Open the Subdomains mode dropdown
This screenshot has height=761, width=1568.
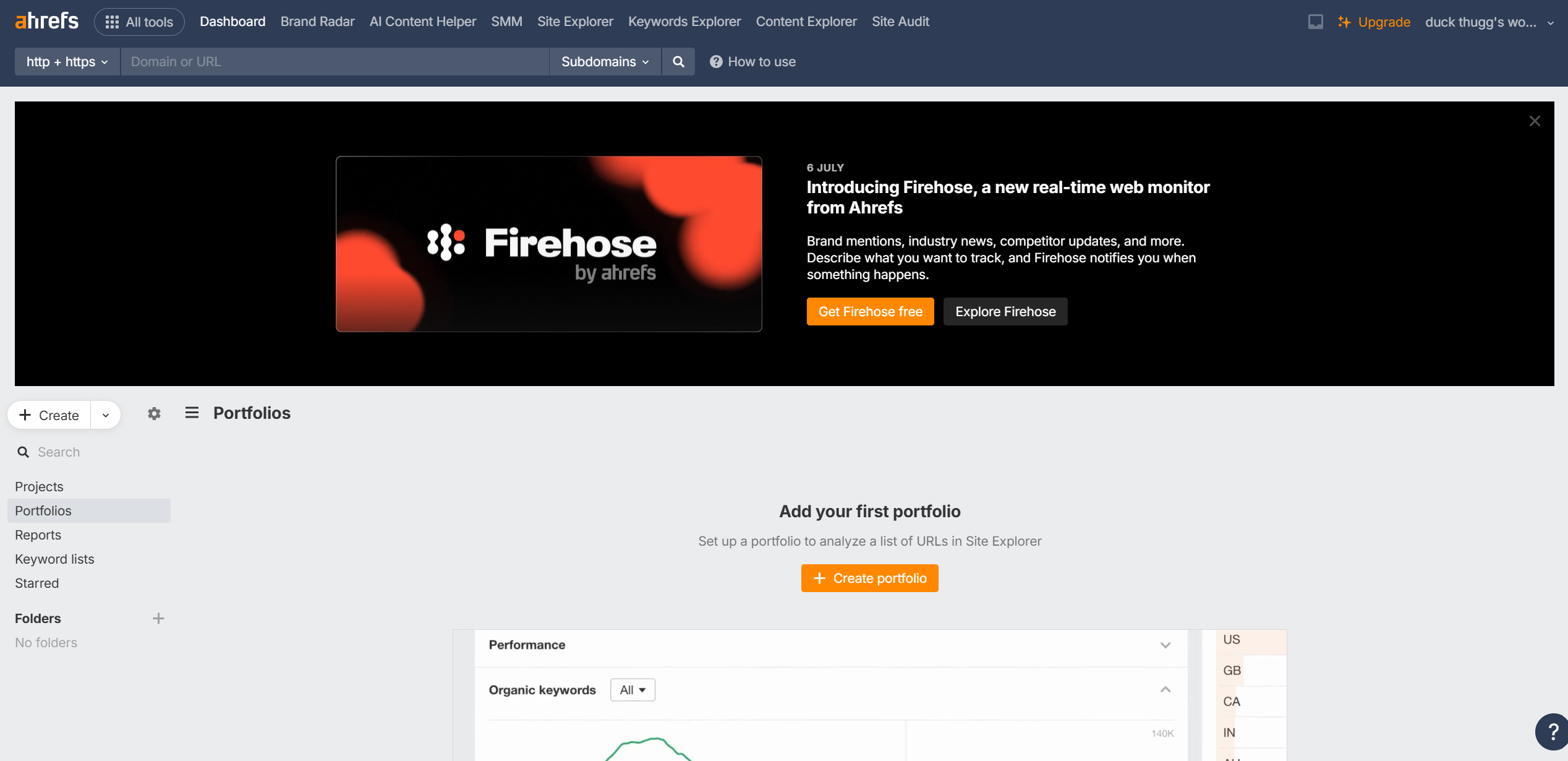coord(605,61)
